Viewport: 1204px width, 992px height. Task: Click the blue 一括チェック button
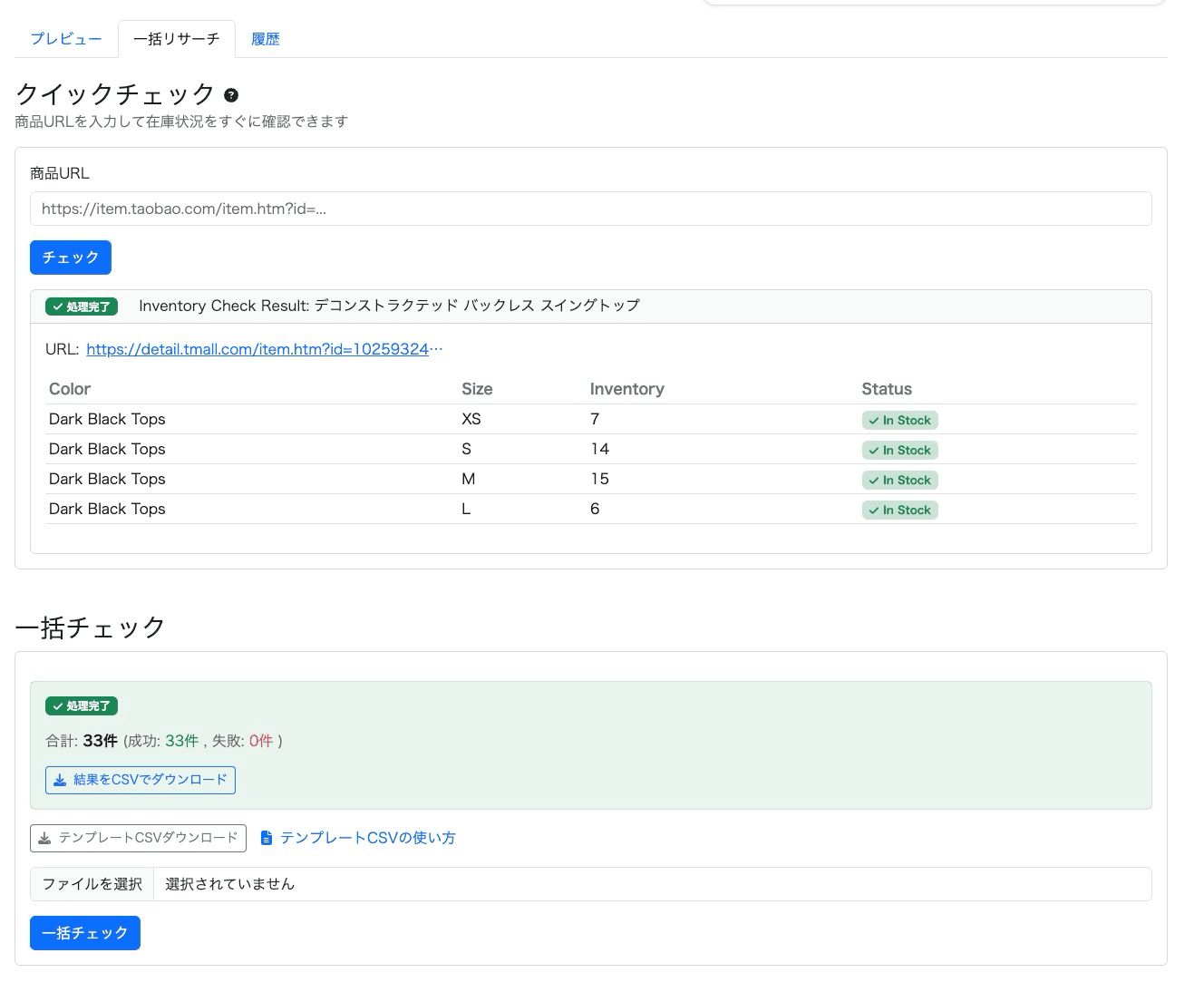pyautogui.click(x=85, y=933)
